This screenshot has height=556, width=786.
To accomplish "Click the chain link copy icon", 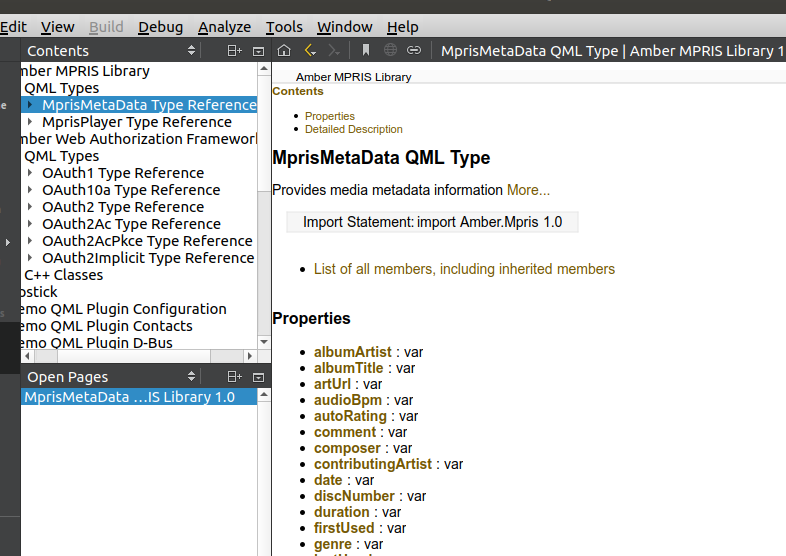I will [414, 50].
